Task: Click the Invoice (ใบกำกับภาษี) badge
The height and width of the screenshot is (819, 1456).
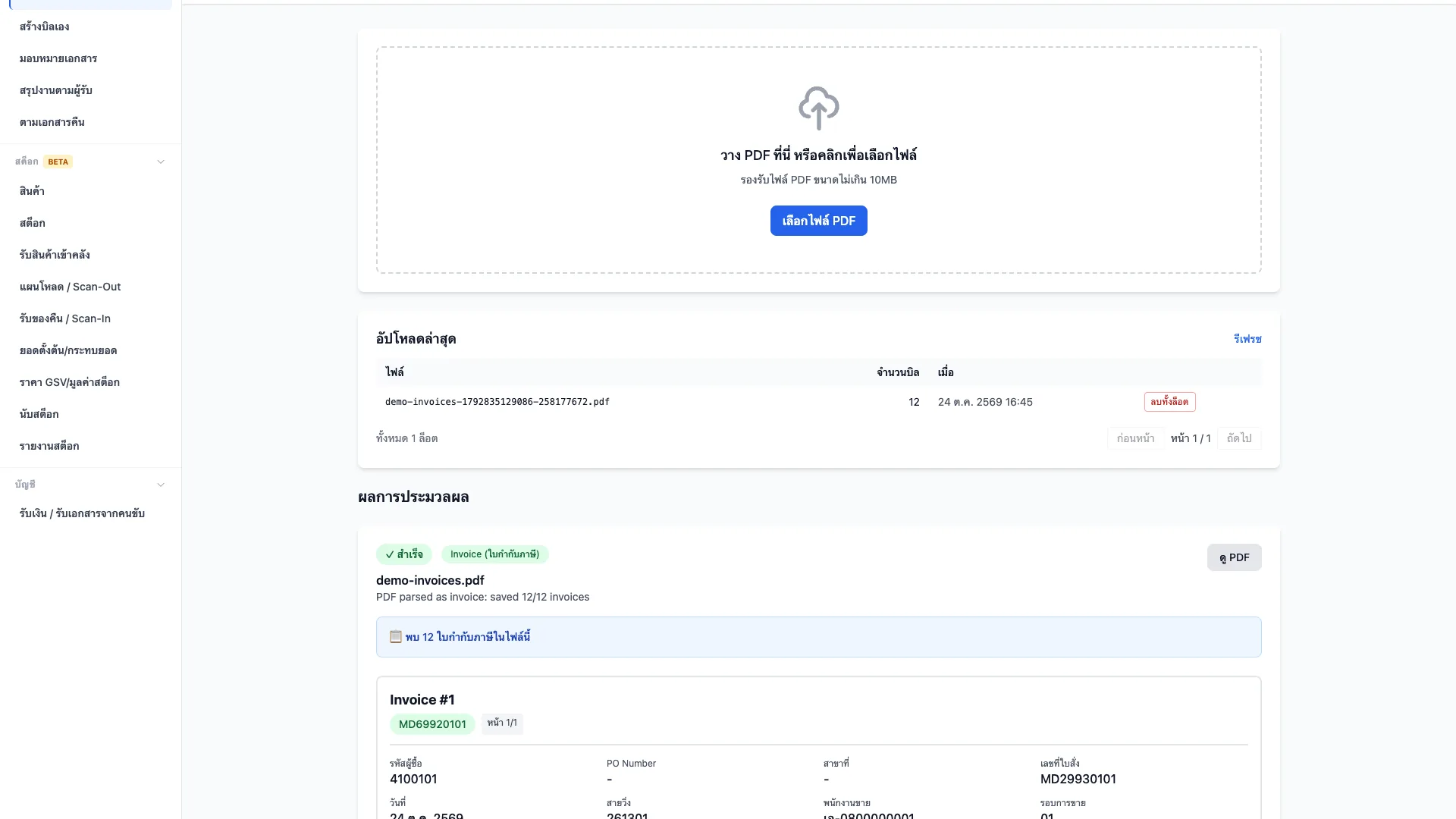Action: pos(494,554)
